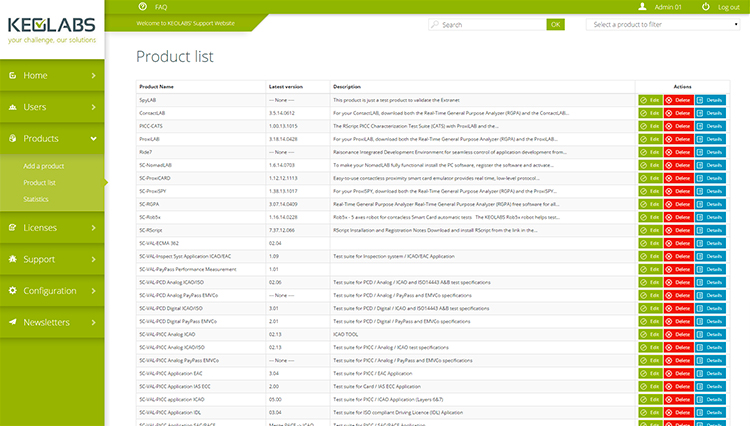This screenshot has height=426, width=750.
Task: Edit the ProxiLAB product
Action: pyautogui.click(x=651, y=139)
